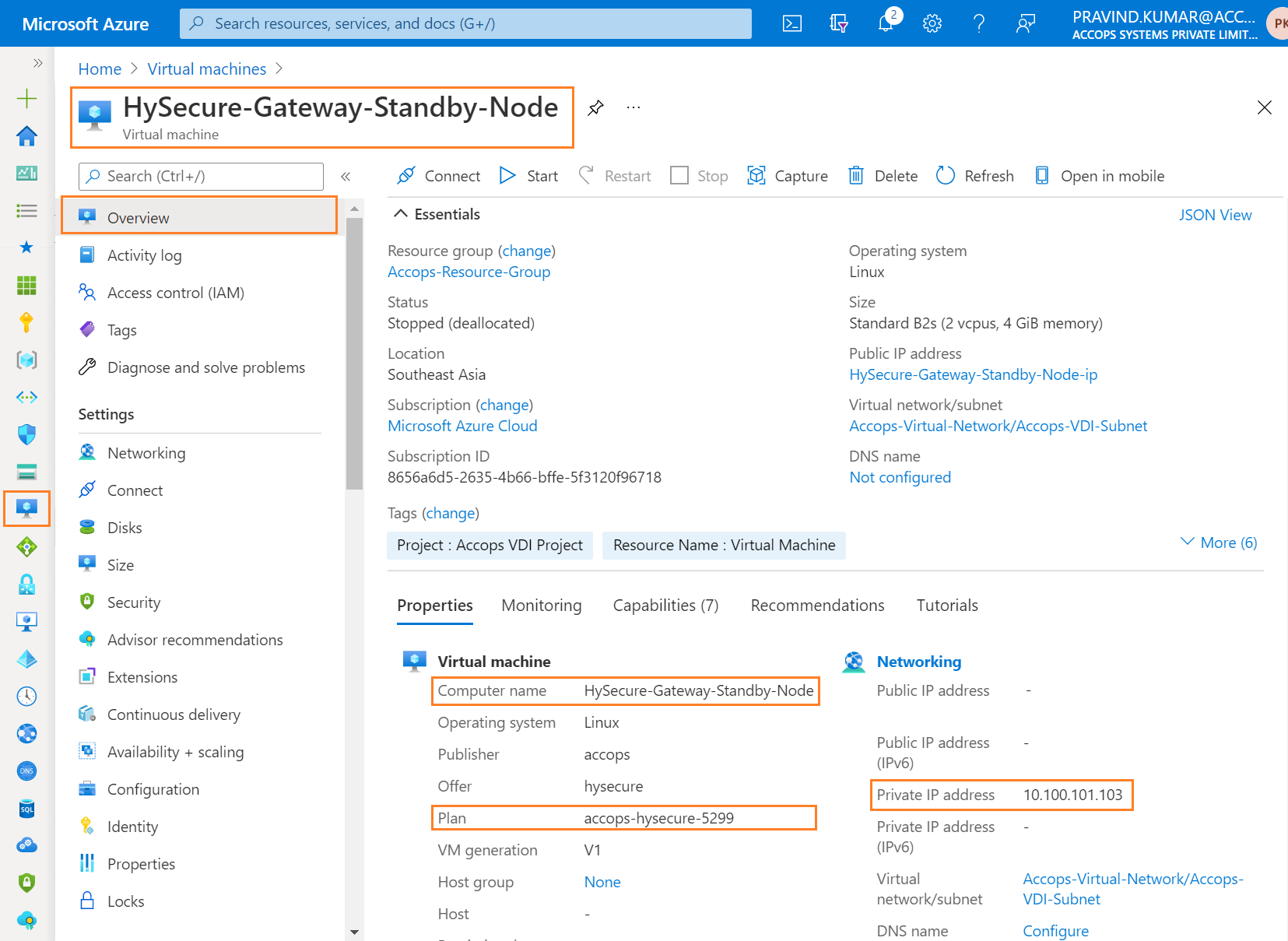The width and height of the screenshot is (1288, 941).
Task: Collapse the Essentials section
Action: tap(437, 214)
